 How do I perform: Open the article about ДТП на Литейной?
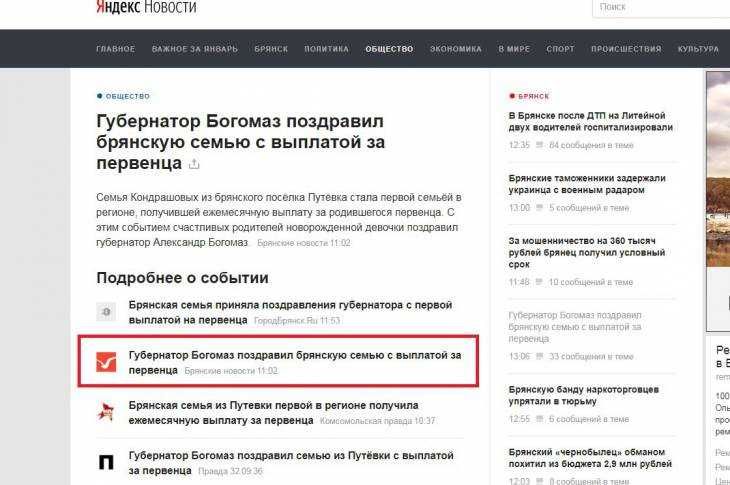(590, 121)
